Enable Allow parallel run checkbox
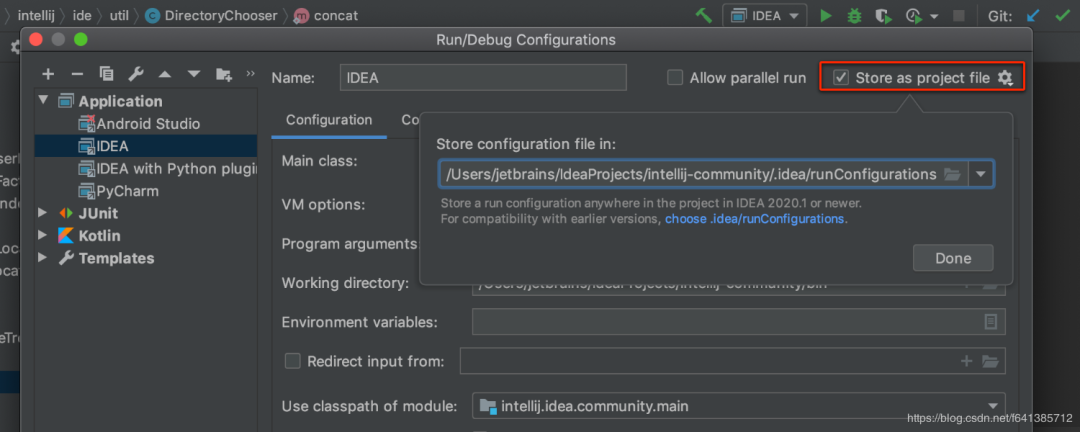The width and height of the screenshot is (1080, 432). pyautogui.click(x=675, y=78)
